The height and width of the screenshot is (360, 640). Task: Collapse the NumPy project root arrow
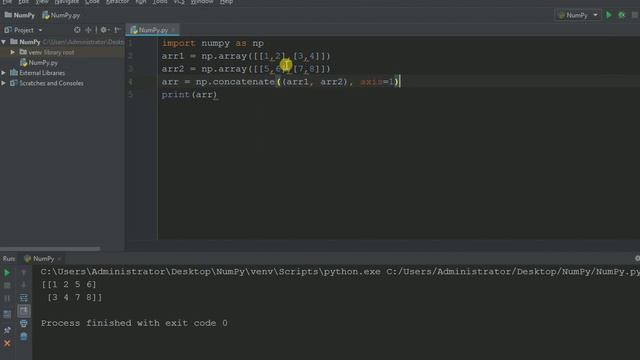(4, 42)
